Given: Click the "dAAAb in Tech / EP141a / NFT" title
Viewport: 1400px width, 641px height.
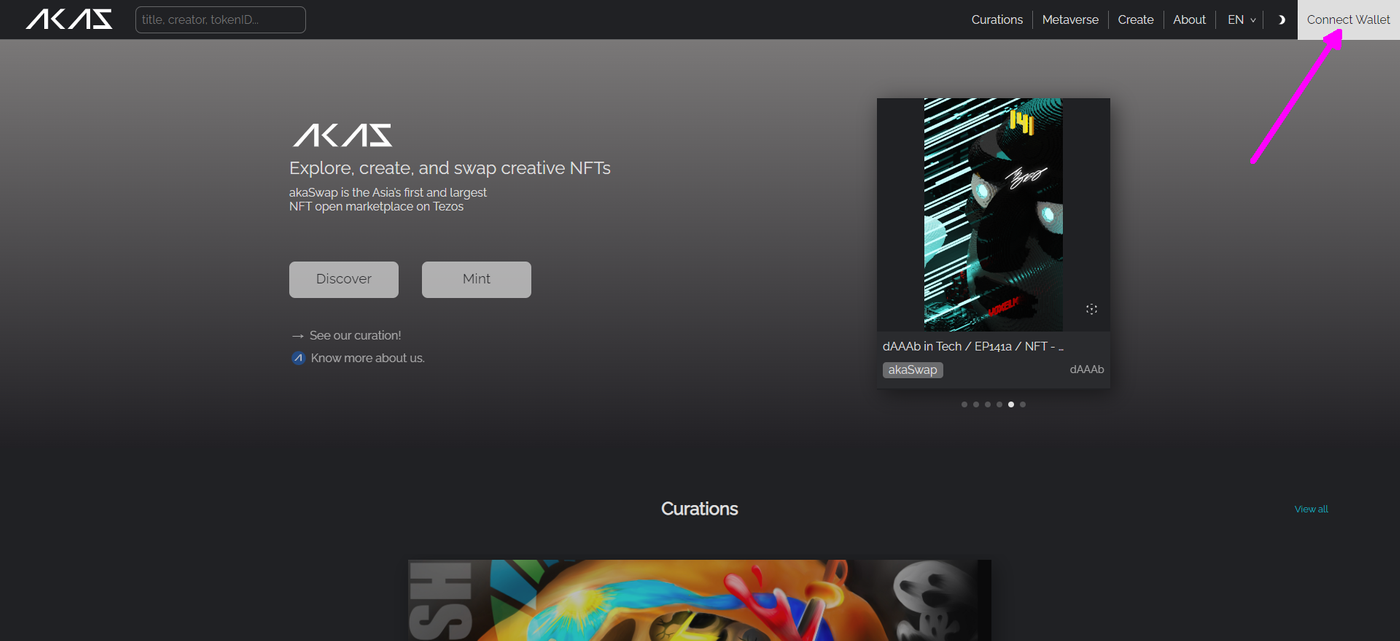Looking at the screenshot, I should coord(973,346).
